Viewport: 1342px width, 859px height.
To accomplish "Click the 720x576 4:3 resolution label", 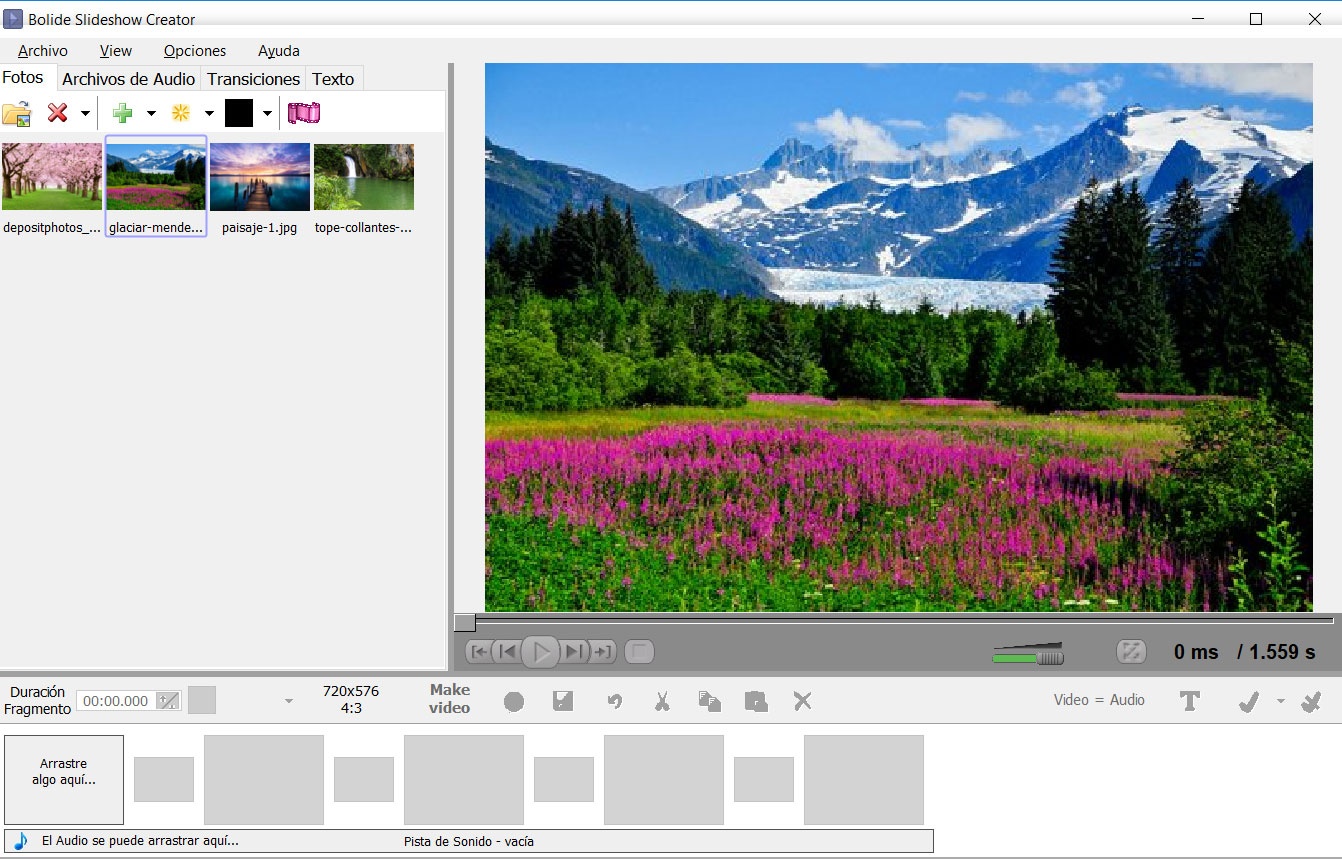I will point(351,699).
